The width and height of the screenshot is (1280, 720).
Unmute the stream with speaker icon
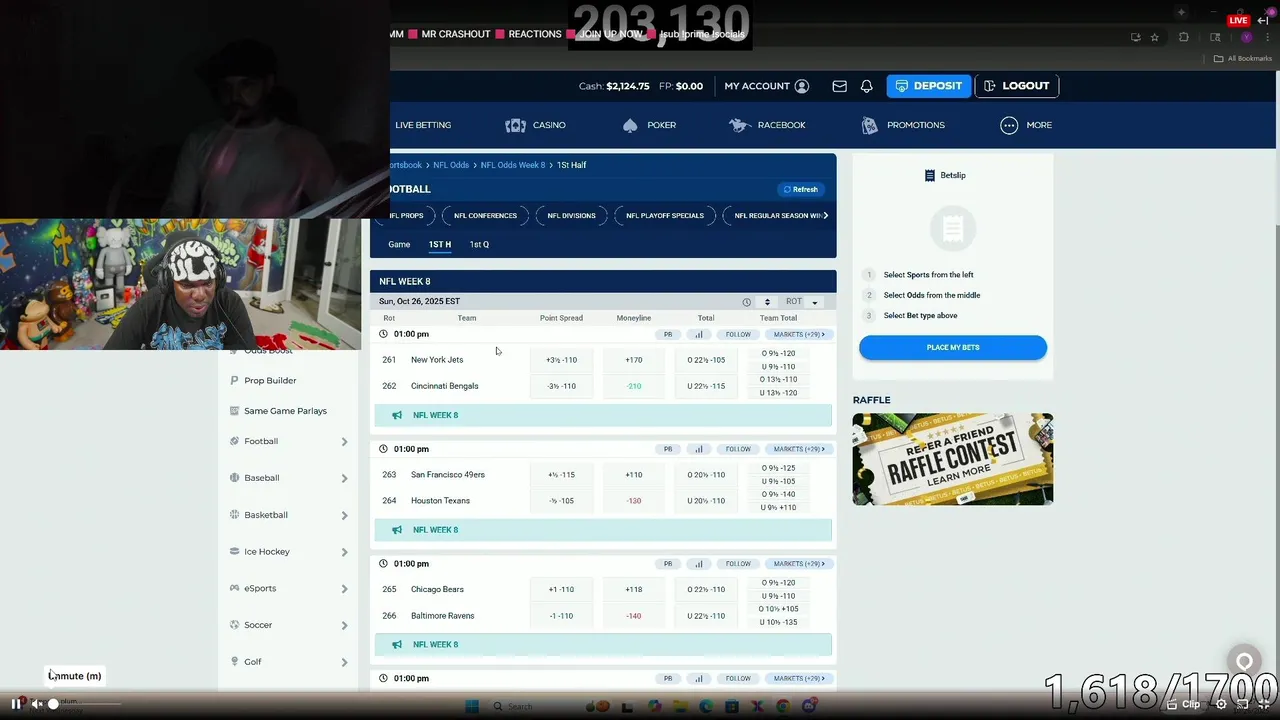pos(37,704)
